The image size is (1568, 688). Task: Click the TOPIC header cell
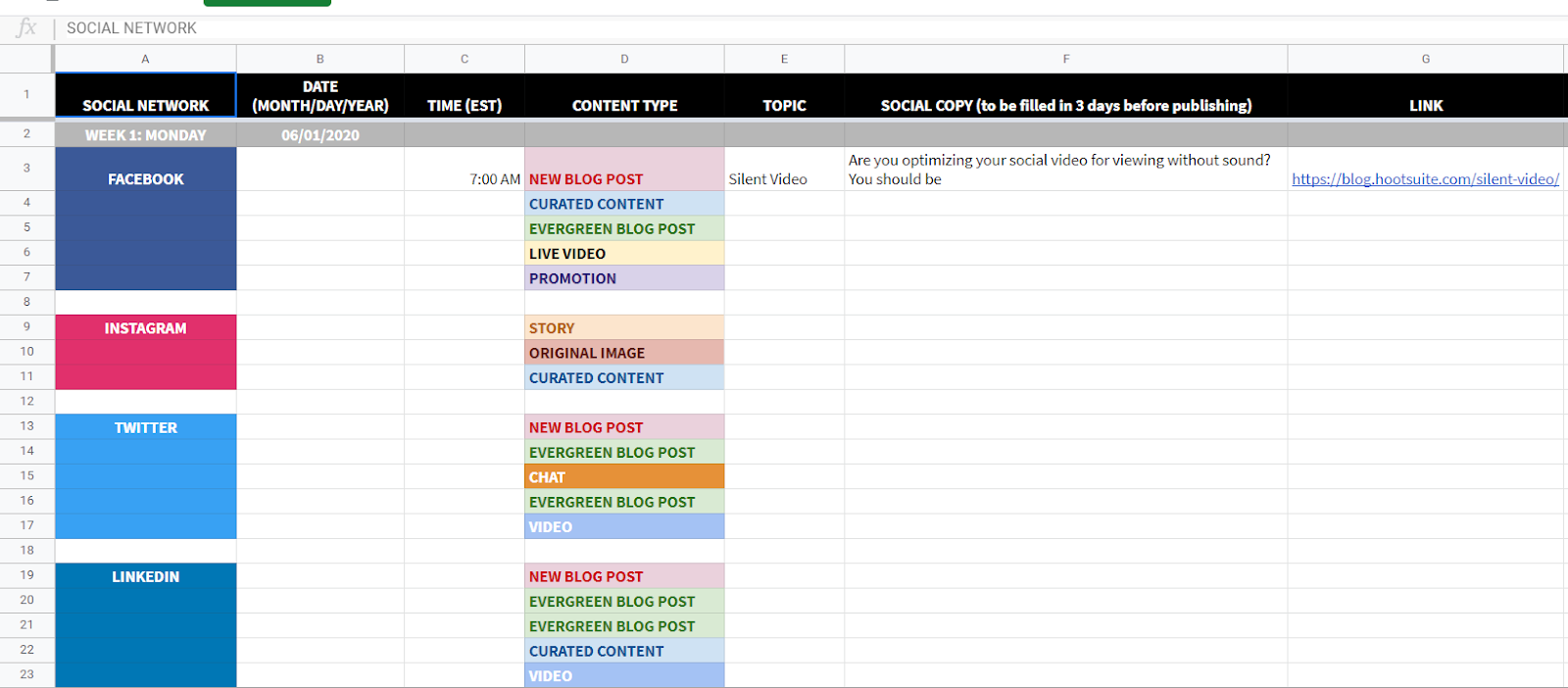click(x=784, y=95)
